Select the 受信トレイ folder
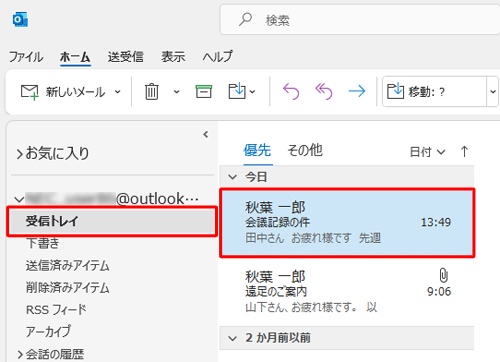 pos(112,221)
